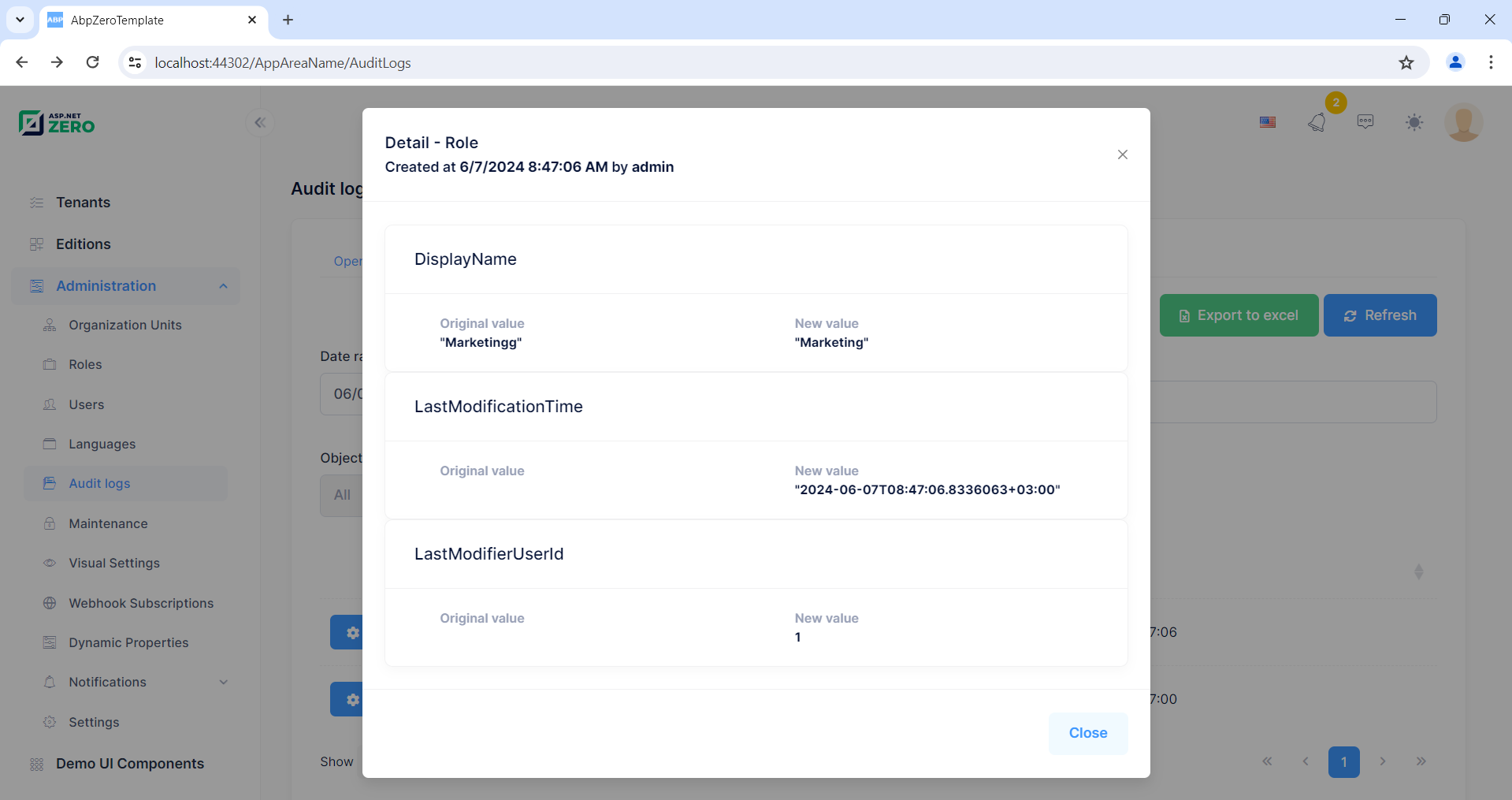Click the Roles briefcase icon

pos(50,364)
